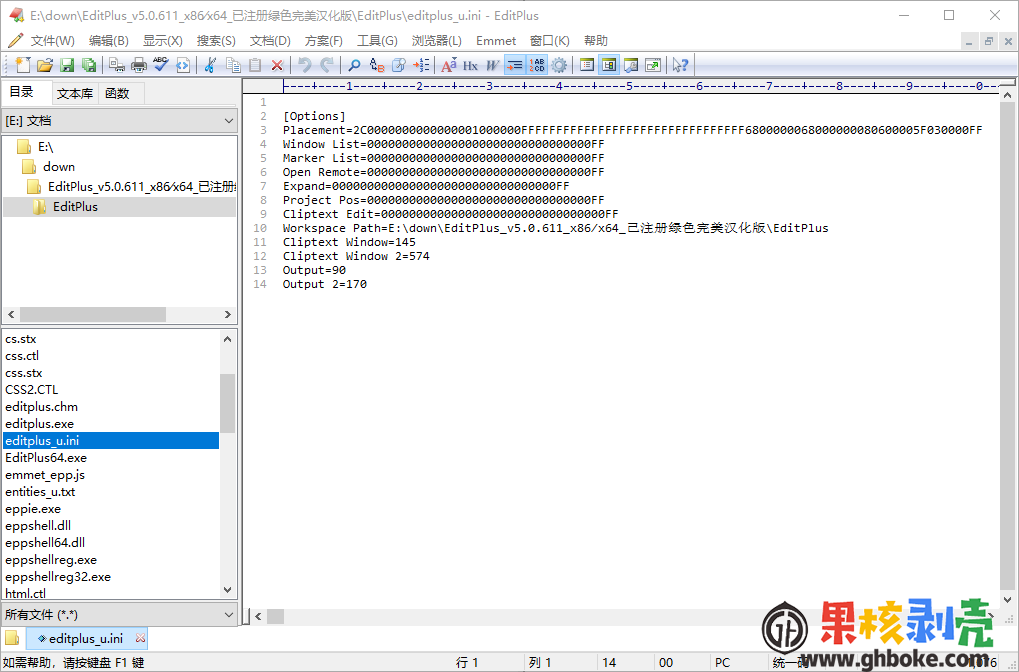The width and height of the screenshot is (1019, 672).
Task: Click the editor horizontal scrollbar track
Action: [x=600, y=616]
